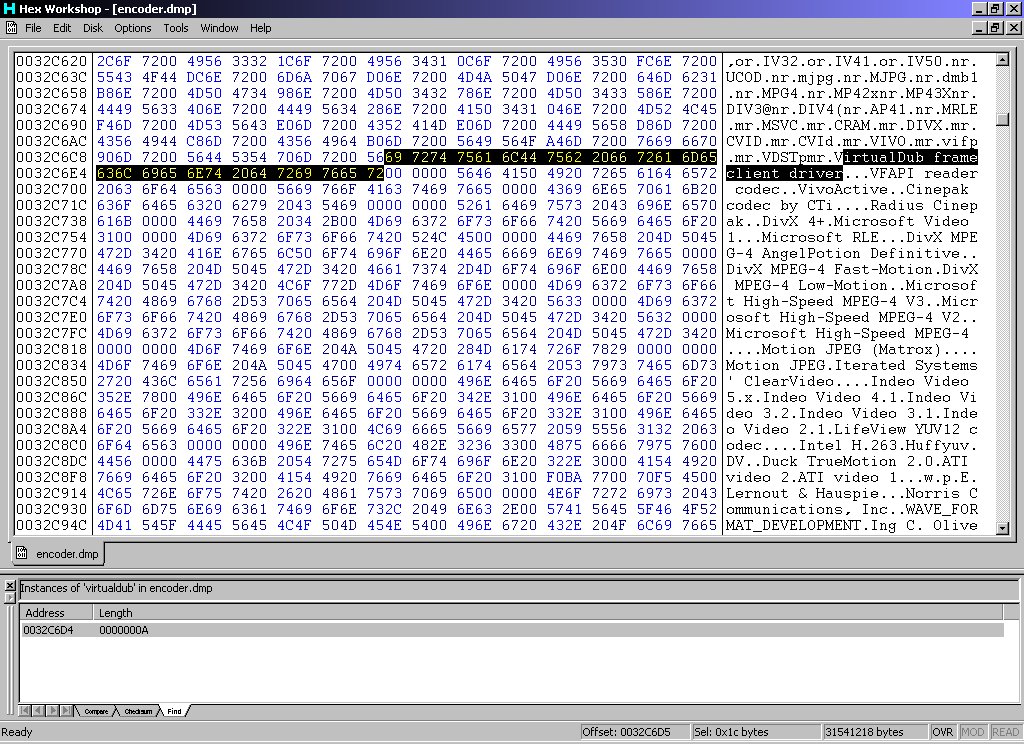
Task: Click the panel title "Instances of 'virtualdub' in encoder.dmp"
Action: coord(116,588)
